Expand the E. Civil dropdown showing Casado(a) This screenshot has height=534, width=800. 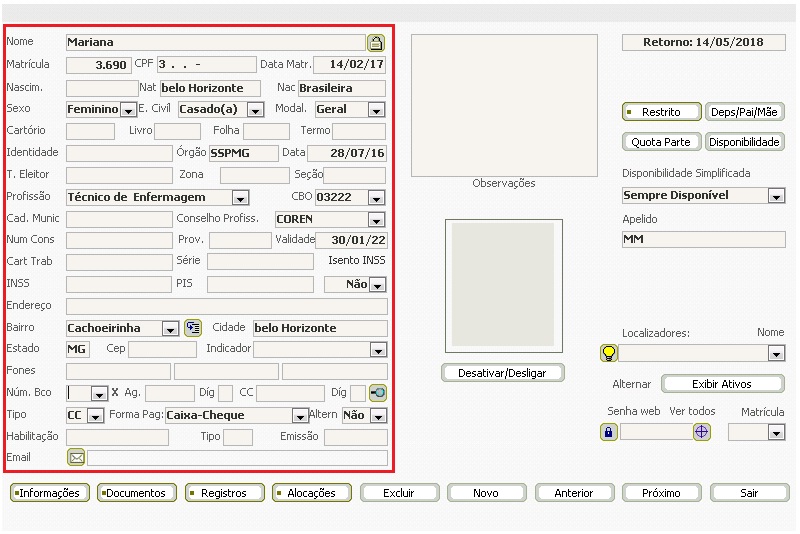click(256, 110)
